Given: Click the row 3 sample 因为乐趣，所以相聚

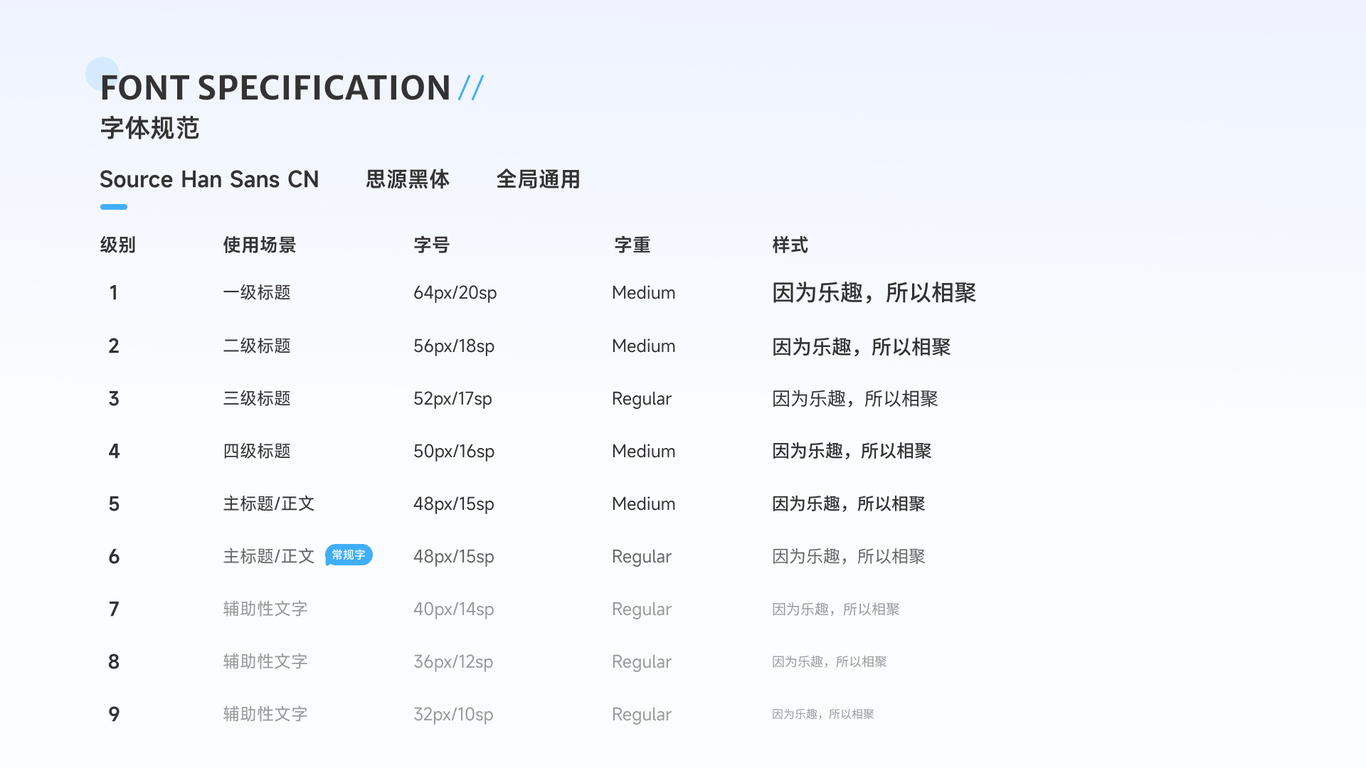Looking at the screenshot, I should (855, 399).
